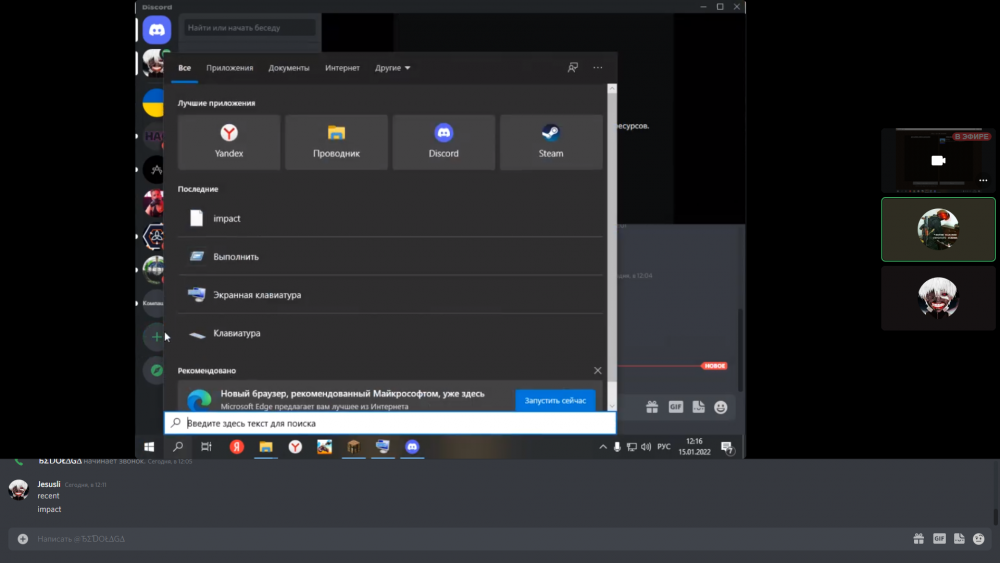Open the search feedback icon
Viewport: 1000px width, 563px height.
(x=573, y=68)
